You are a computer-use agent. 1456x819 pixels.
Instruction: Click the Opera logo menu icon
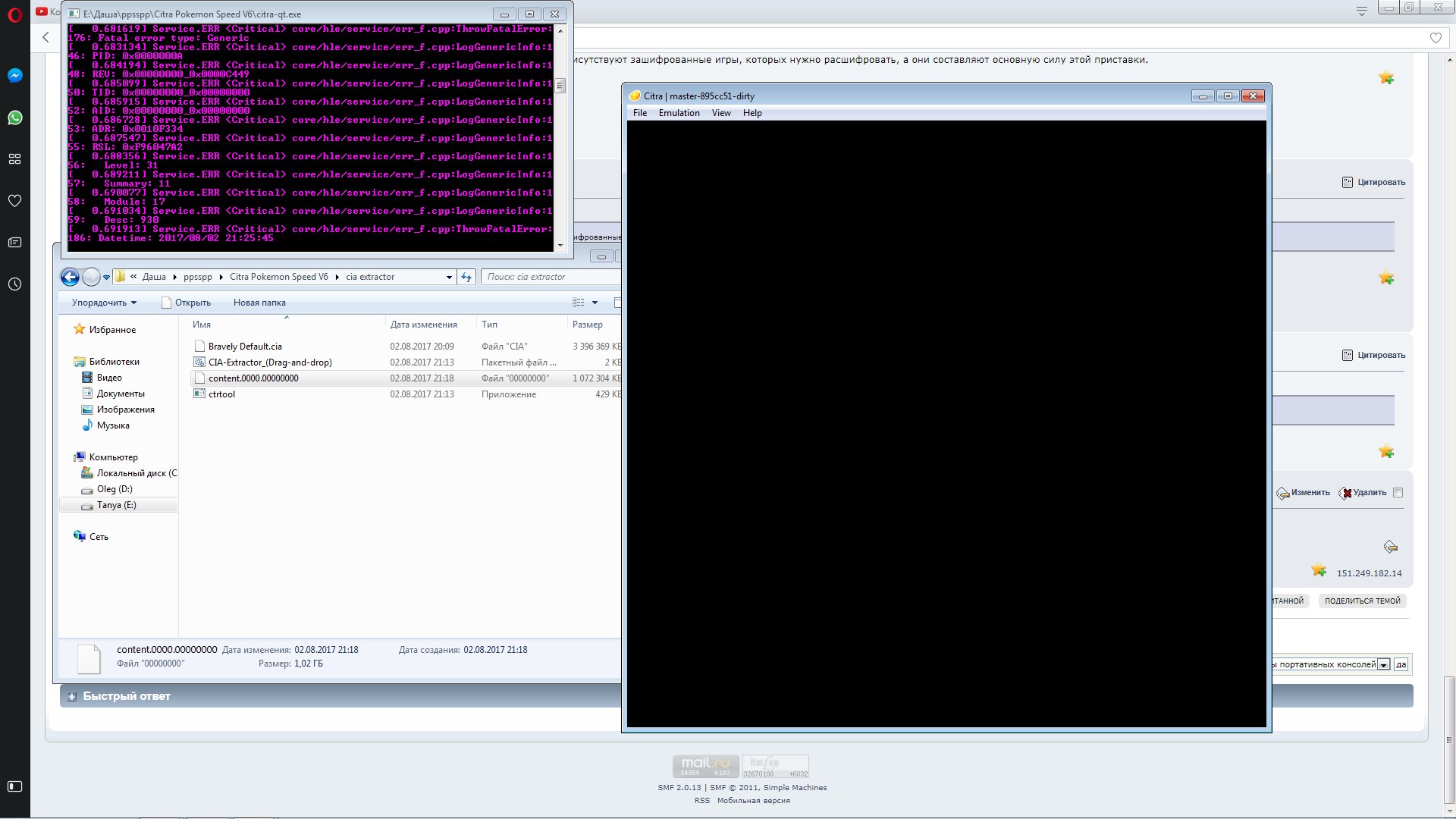14,15
